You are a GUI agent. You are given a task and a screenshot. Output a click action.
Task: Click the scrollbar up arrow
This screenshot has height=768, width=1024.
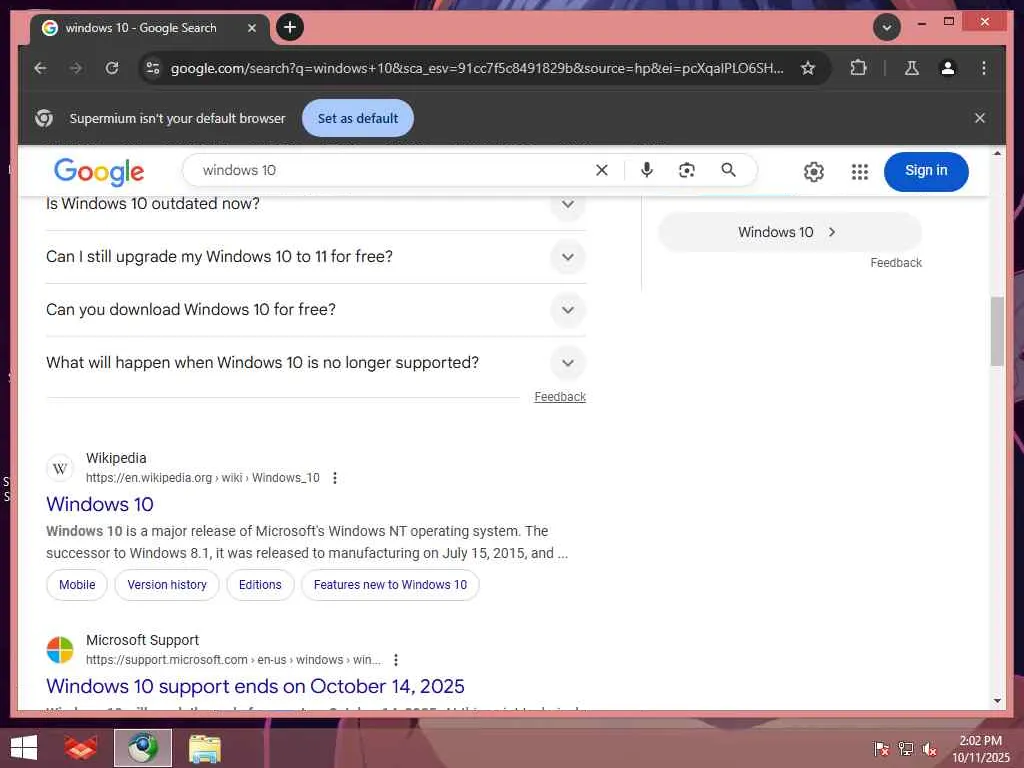(997, 153)
